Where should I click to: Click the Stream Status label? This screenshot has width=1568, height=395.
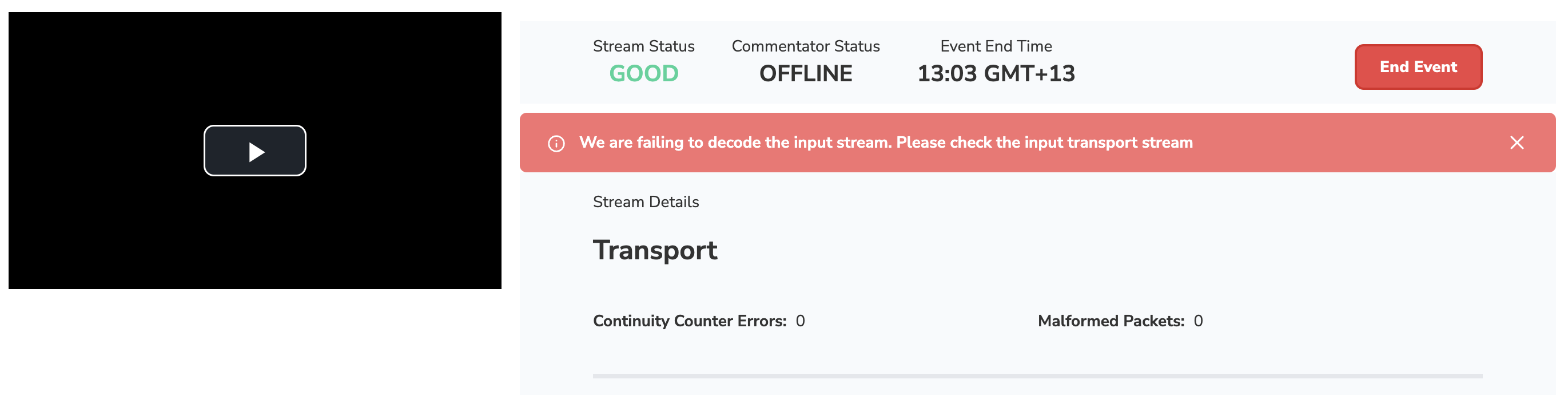(x=643, y=46)
